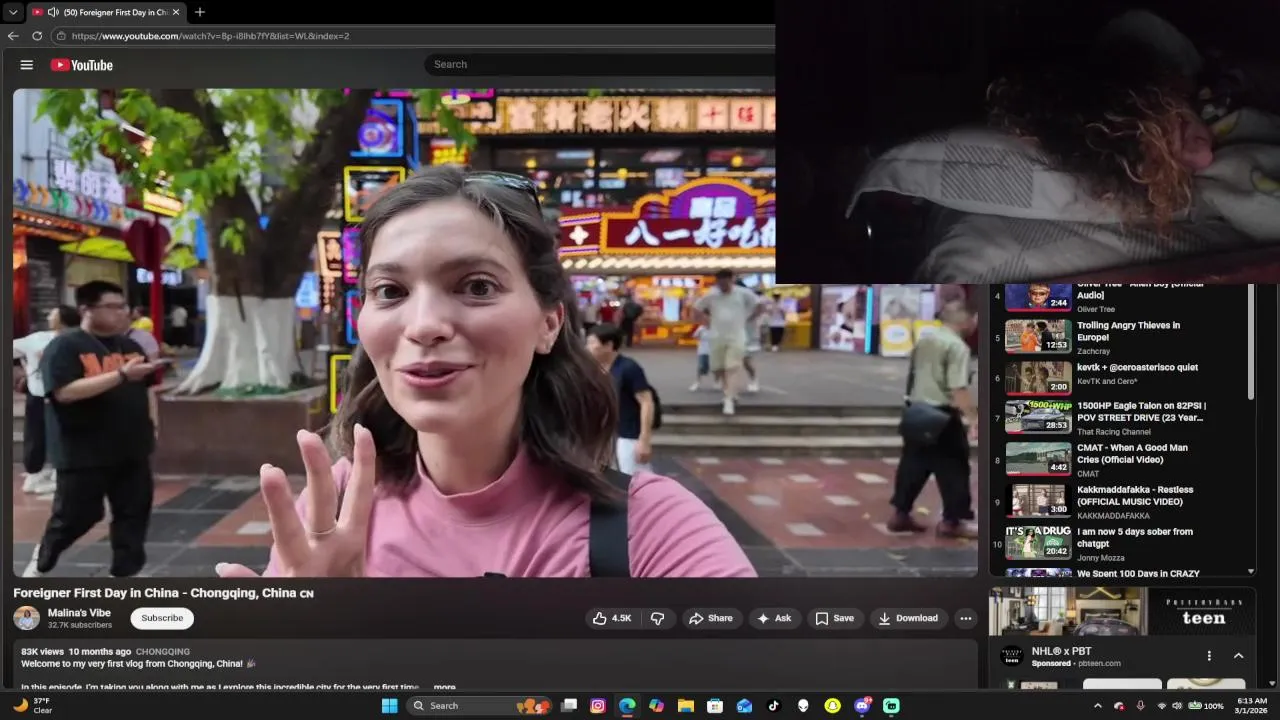Play 'I am now 5 days sober from chatgpt'
The image size is (1280, 720).
point(1120,544)
